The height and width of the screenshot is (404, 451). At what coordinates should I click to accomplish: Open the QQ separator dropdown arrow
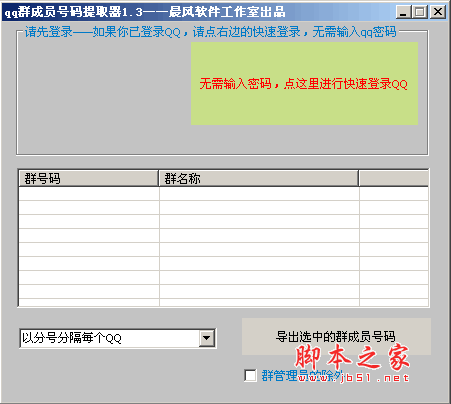pos(207,338)
